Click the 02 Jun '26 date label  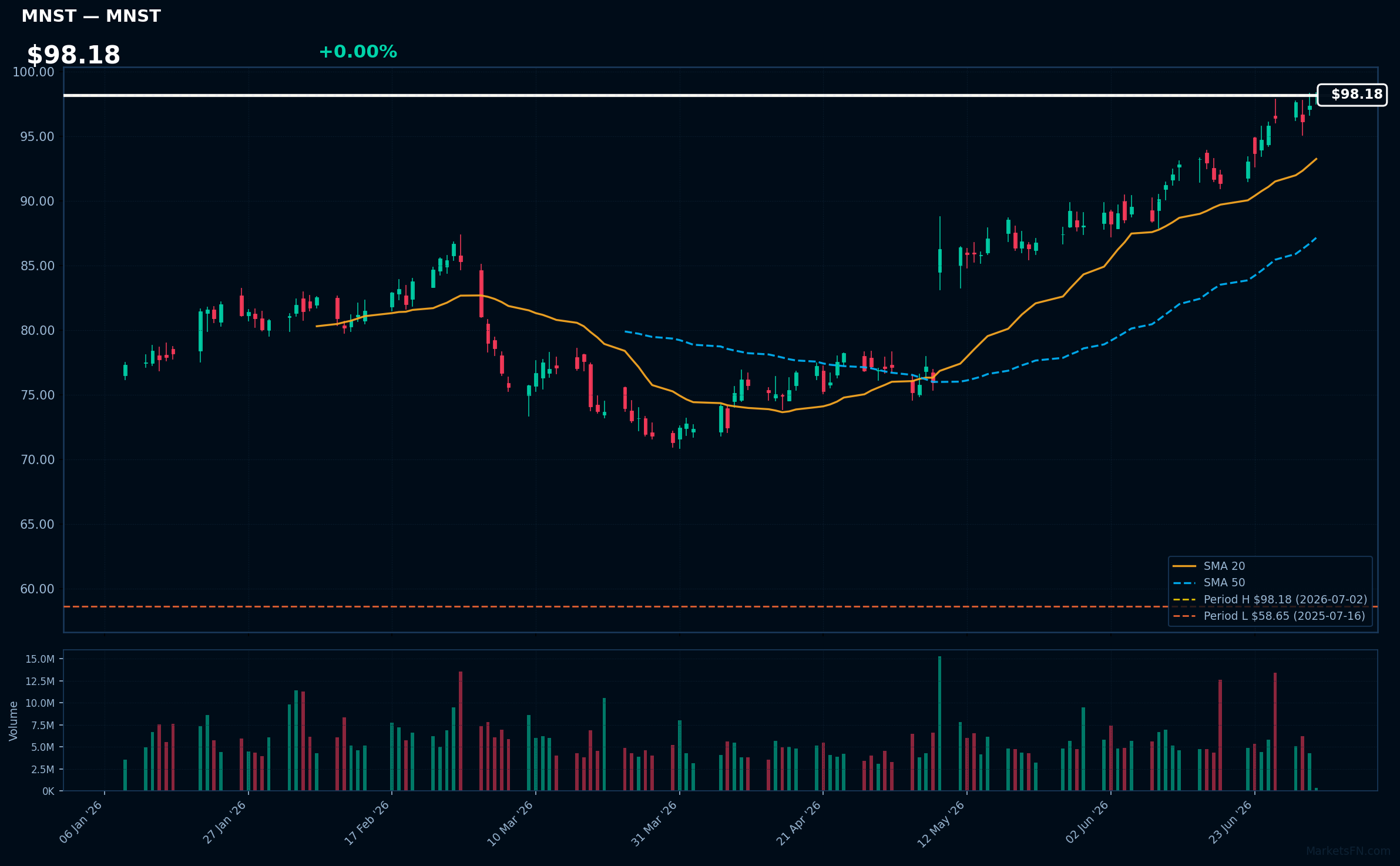coord(1087,823)
